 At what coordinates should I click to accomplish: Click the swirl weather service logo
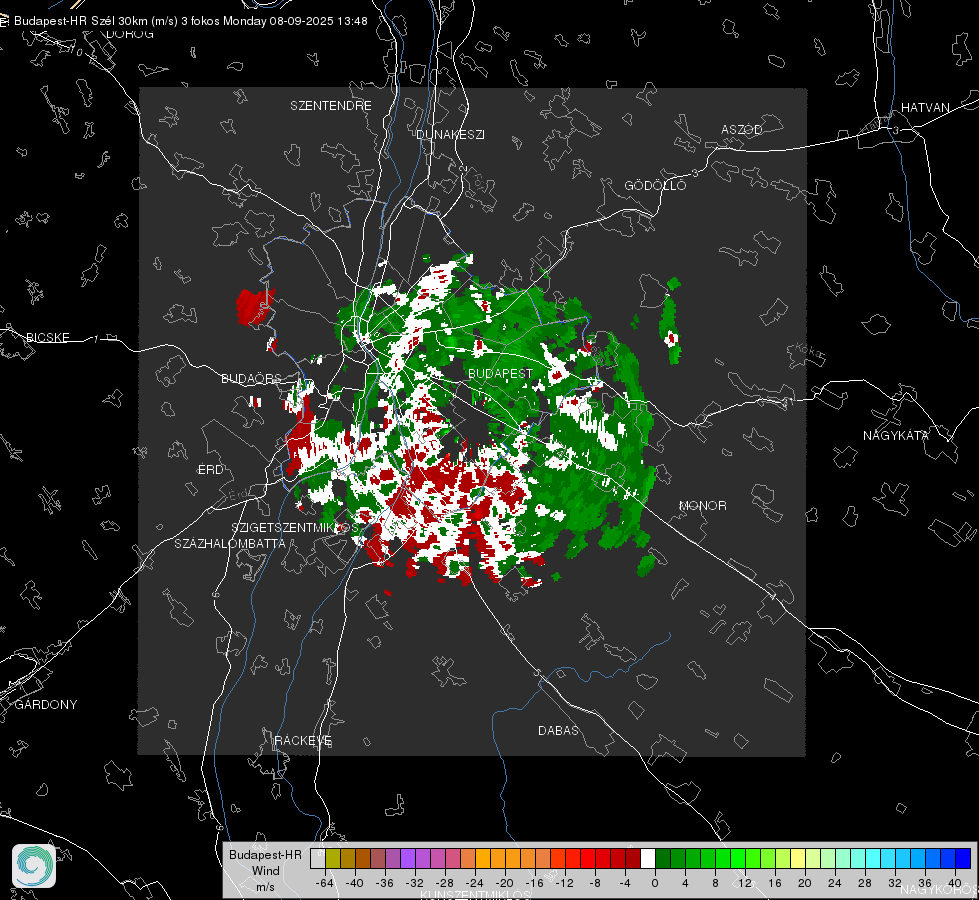[34, 866]
